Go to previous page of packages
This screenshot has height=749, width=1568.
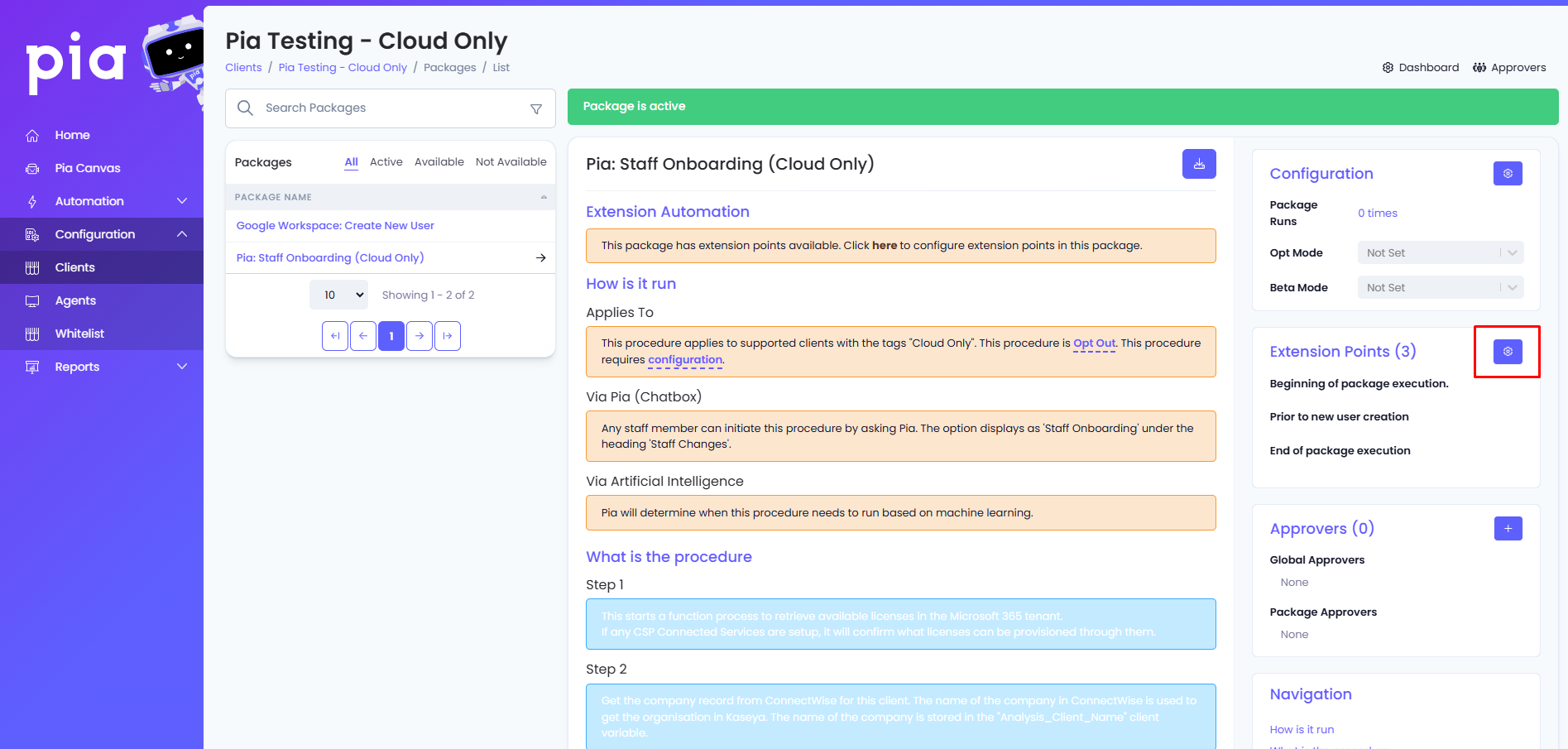pyautogui.click(x=363, y=336)
